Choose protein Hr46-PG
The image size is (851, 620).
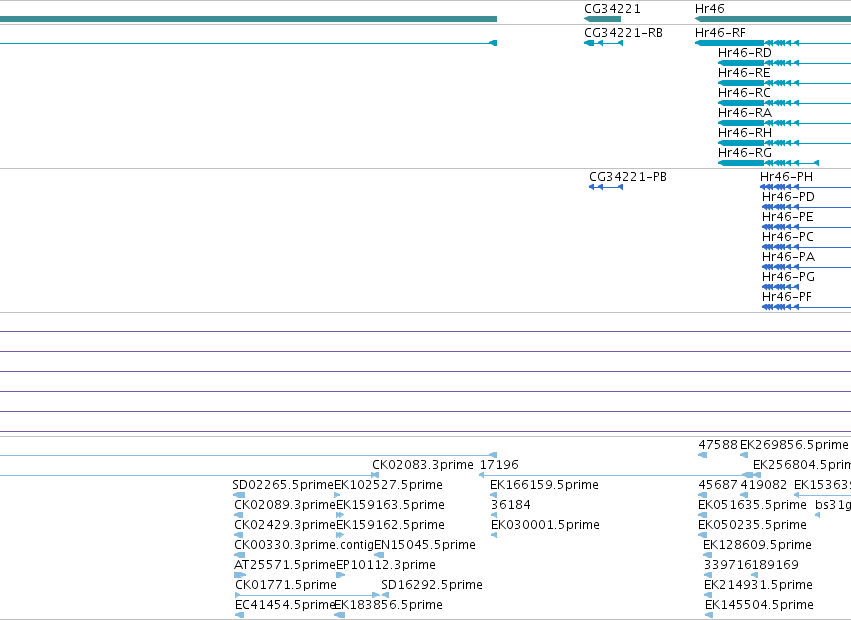pyautogui.click(x=788, y=277)
